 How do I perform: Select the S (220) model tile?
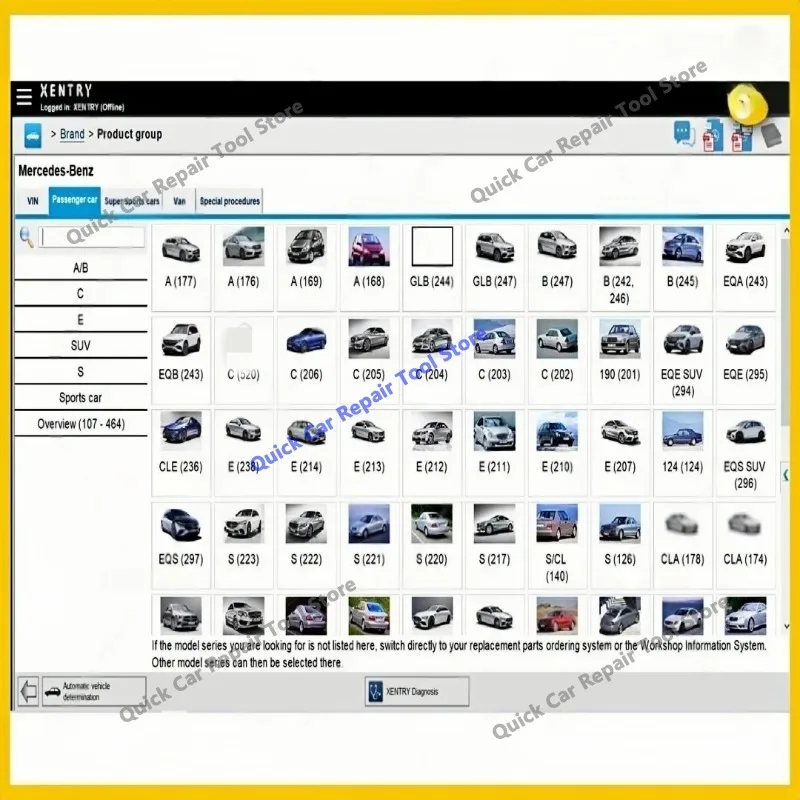[x=432, y=545]
